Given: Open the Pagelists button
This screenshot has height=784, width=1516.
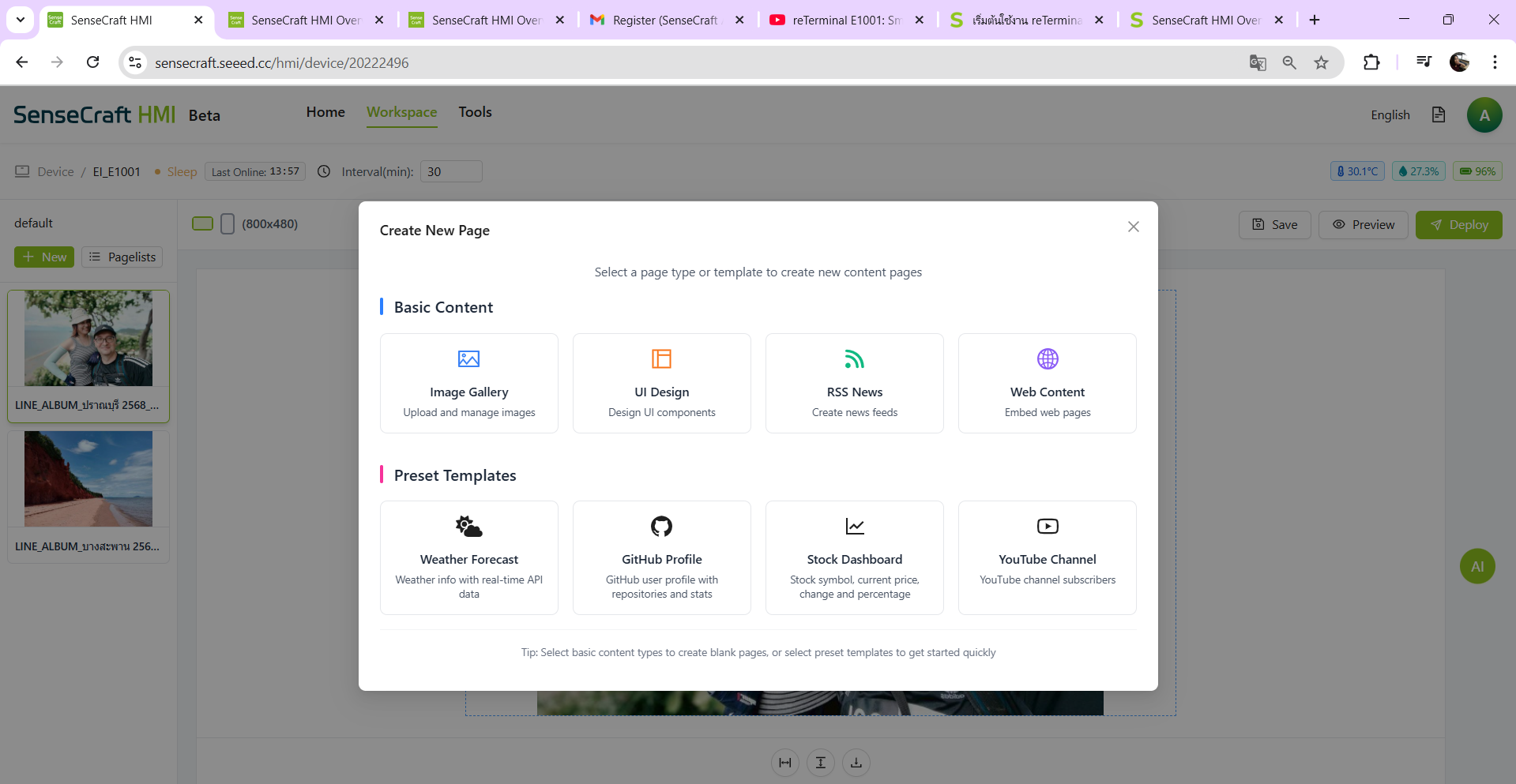Looking at the screenshot, I should coord(122,257).
